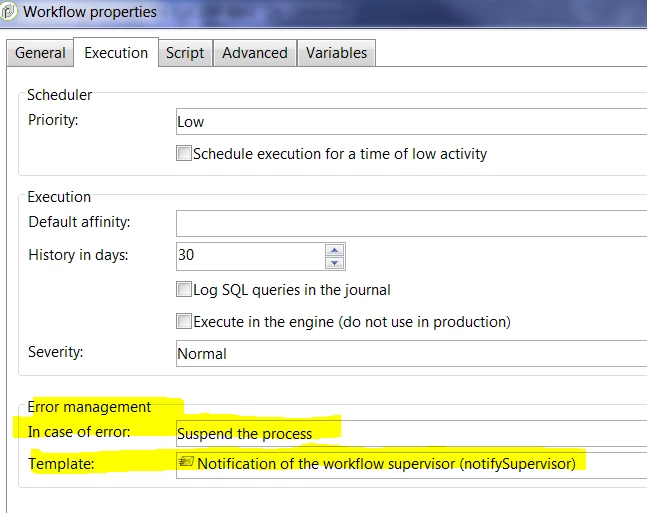Open In case of error dropdown
Image resolution: width=647 pixels, height=513 pixels.
tap(411, 433)
